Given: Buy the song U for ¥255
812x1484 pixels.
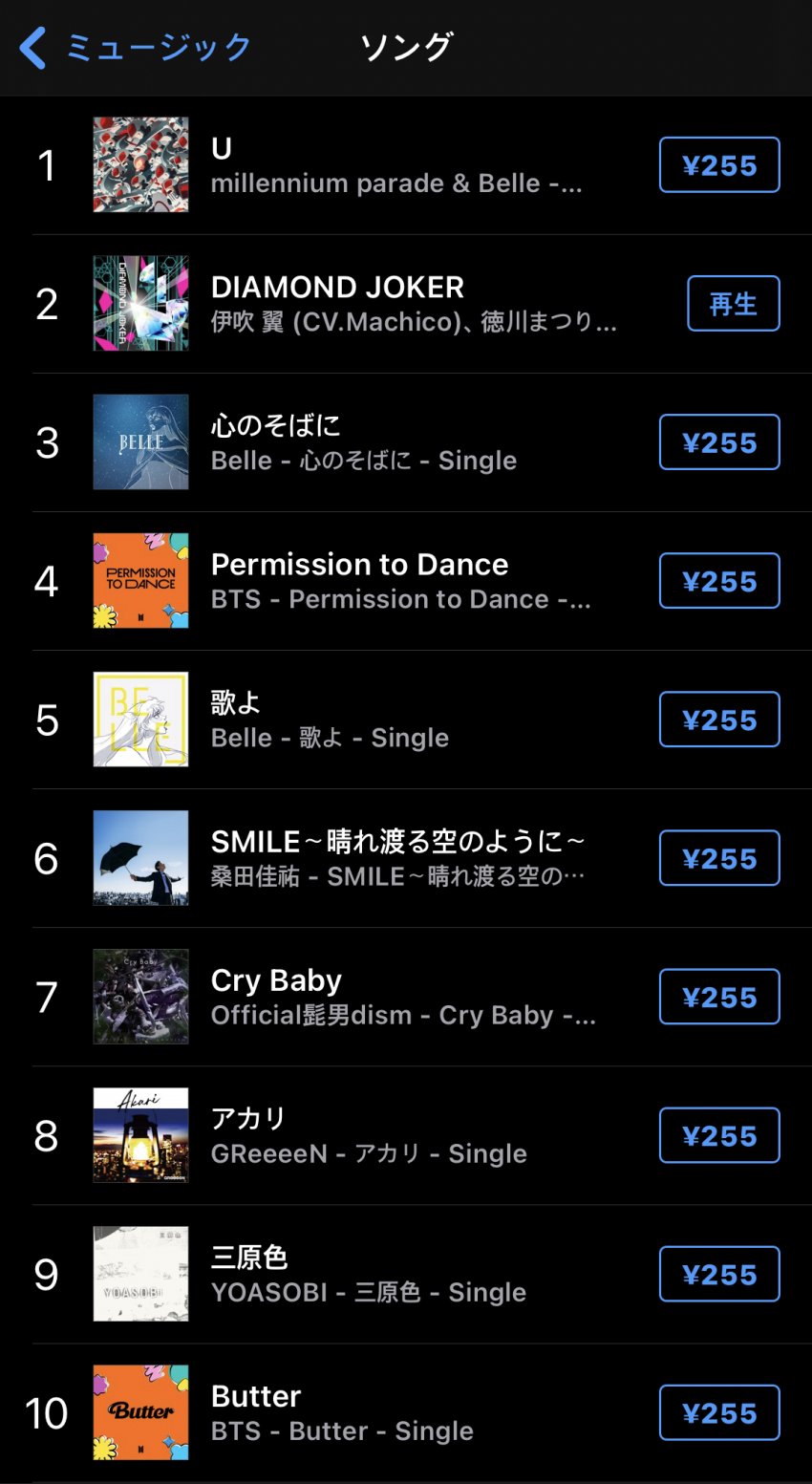Looking at the screenshot, I should [719, 165].
